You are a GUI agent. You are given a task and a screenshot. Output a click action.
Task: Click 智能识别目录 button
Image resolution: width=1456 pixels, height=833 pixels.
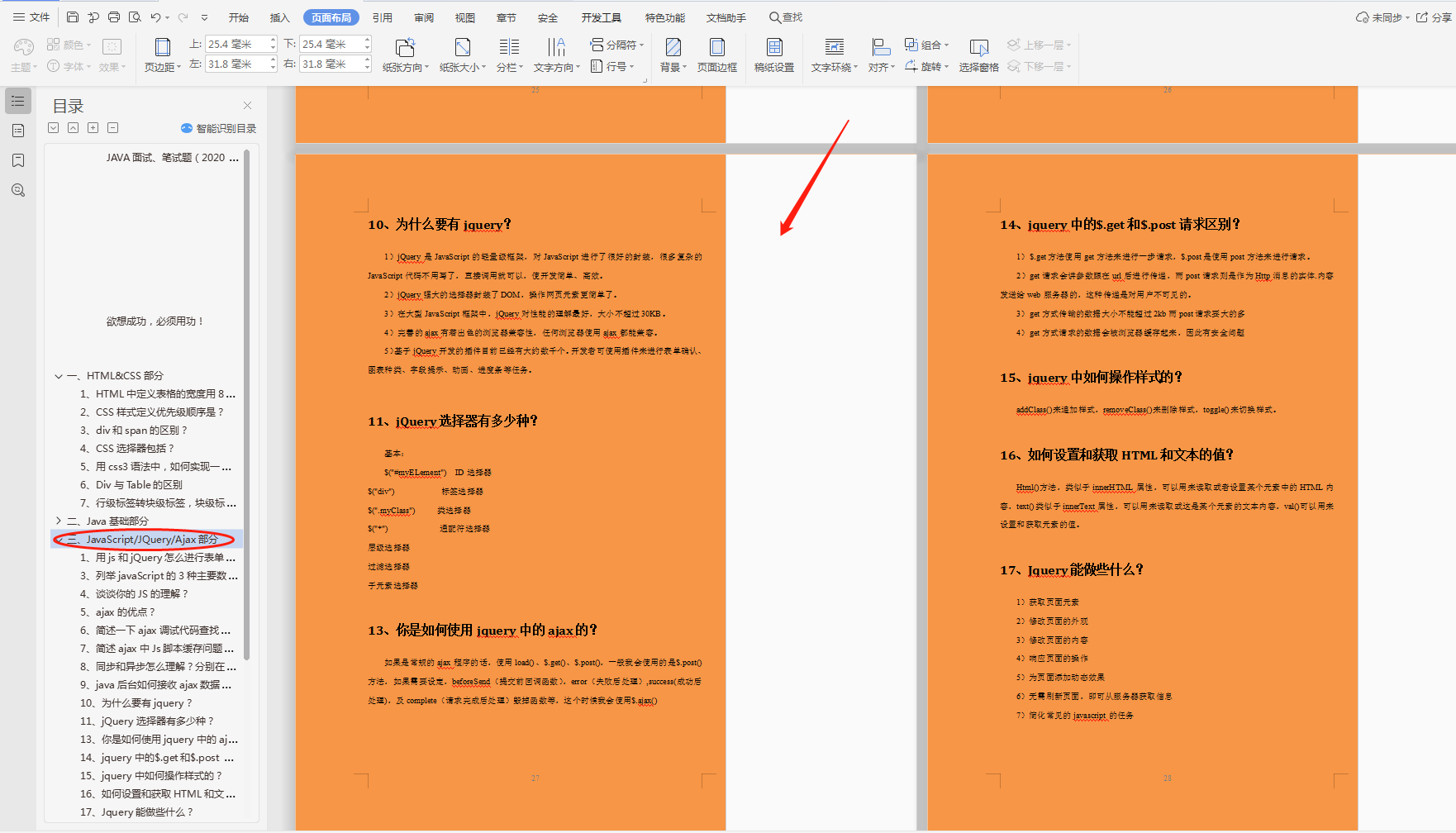218,128
